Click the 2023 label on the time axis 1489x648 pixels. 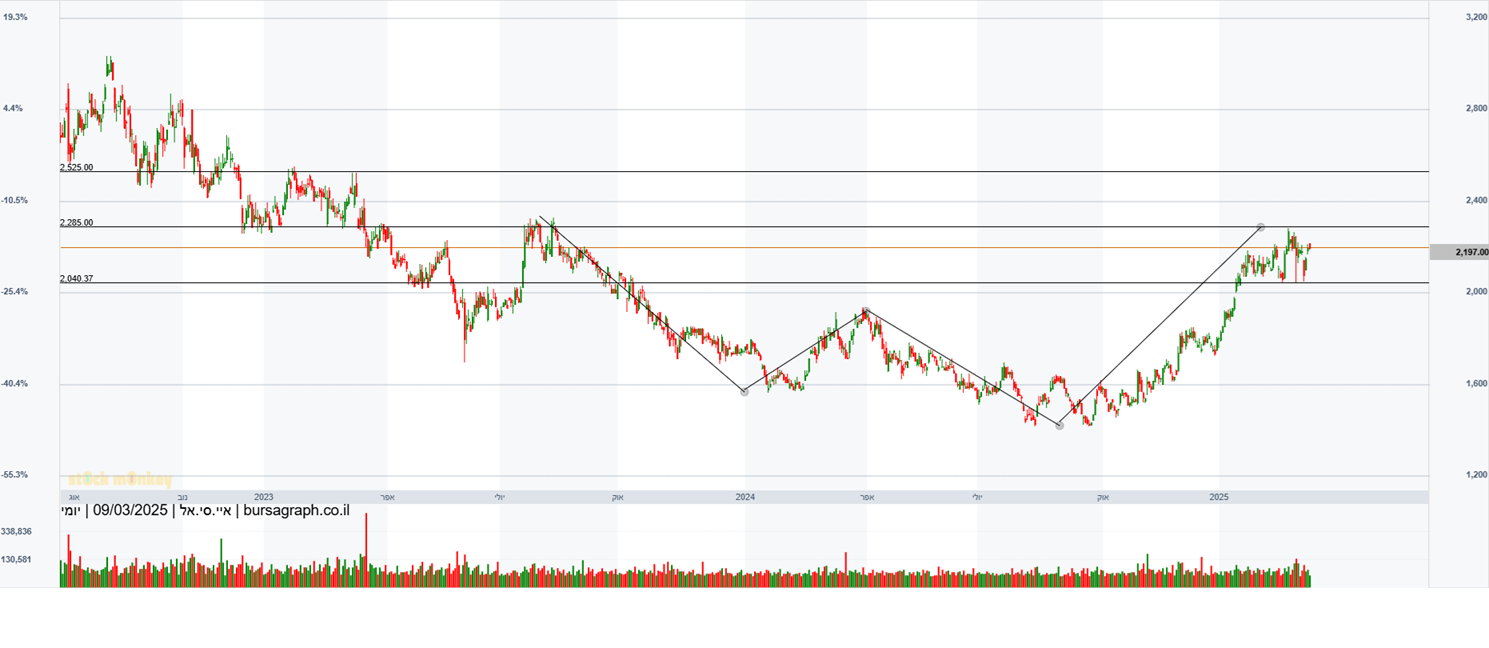click(x=264, y=496)
